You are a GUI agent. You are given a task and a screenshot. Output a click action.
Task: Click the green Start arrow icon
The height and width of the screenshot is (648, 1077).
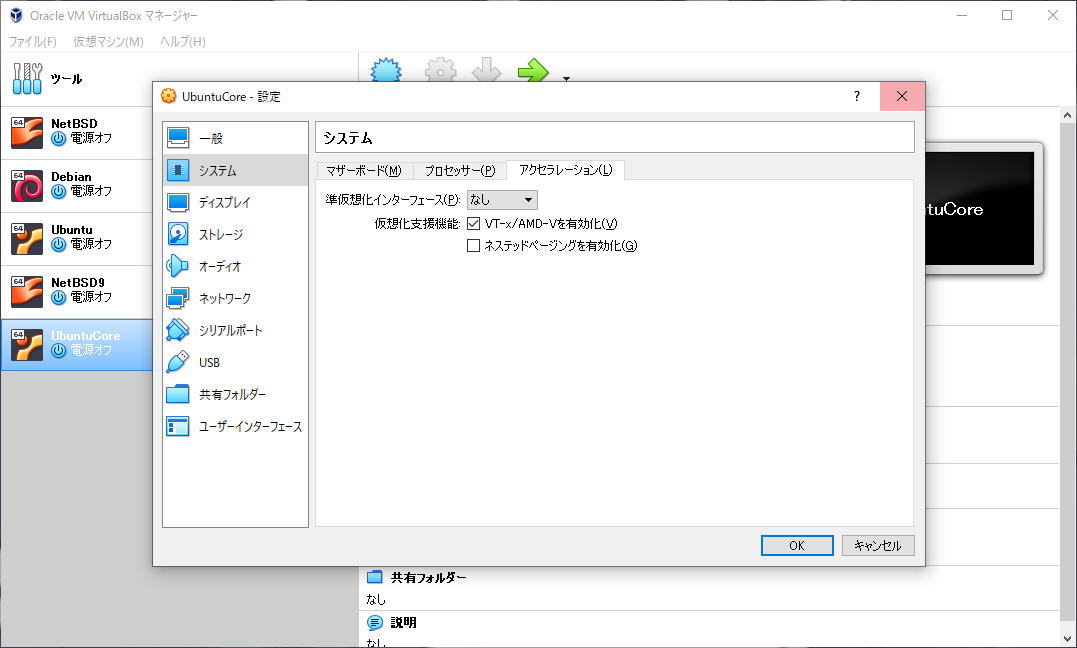click(x=533, y=70)
